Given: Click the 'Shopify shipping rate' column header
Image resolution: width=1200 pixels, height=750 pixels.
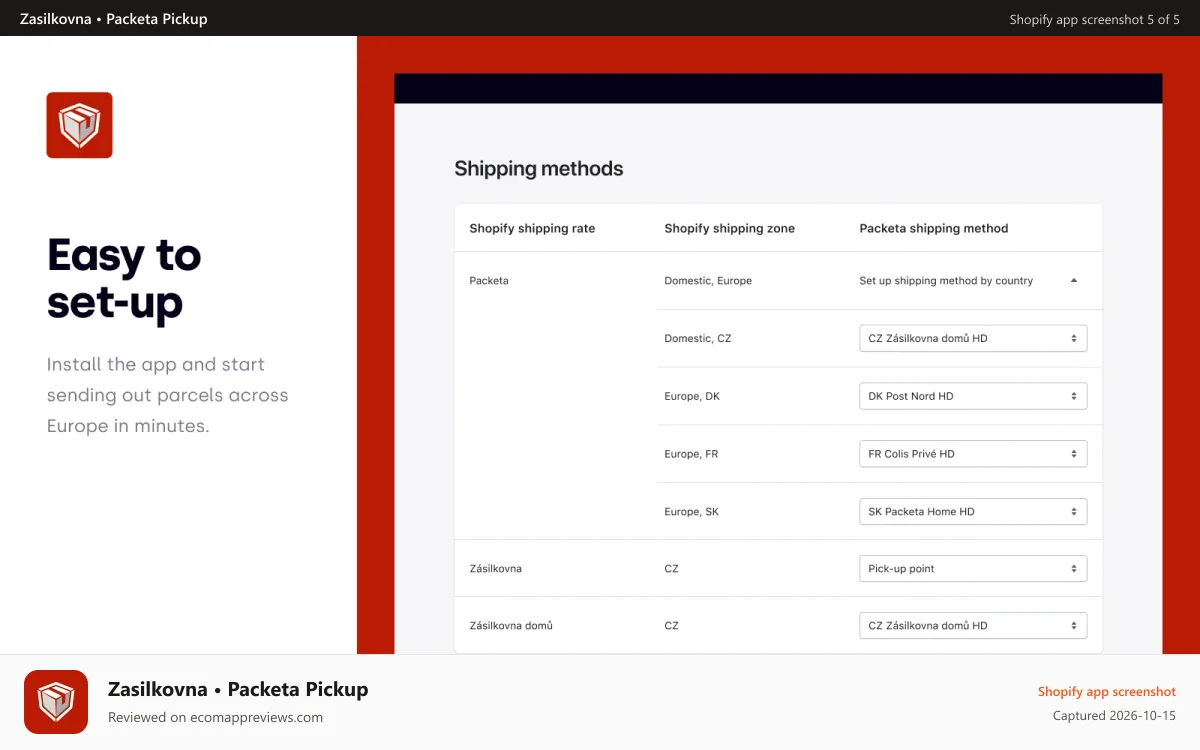Looking at the screenshot, I should click(x=532, y=228).
